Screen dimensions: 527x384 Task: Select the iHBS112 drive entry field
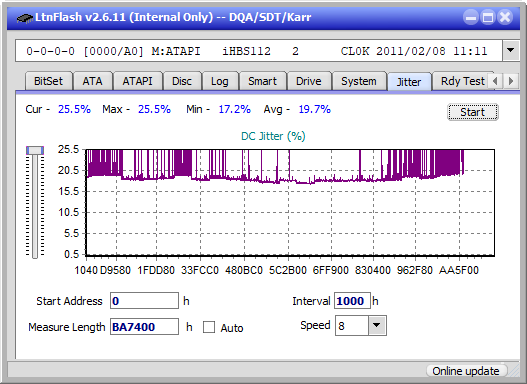click(259, 51)
